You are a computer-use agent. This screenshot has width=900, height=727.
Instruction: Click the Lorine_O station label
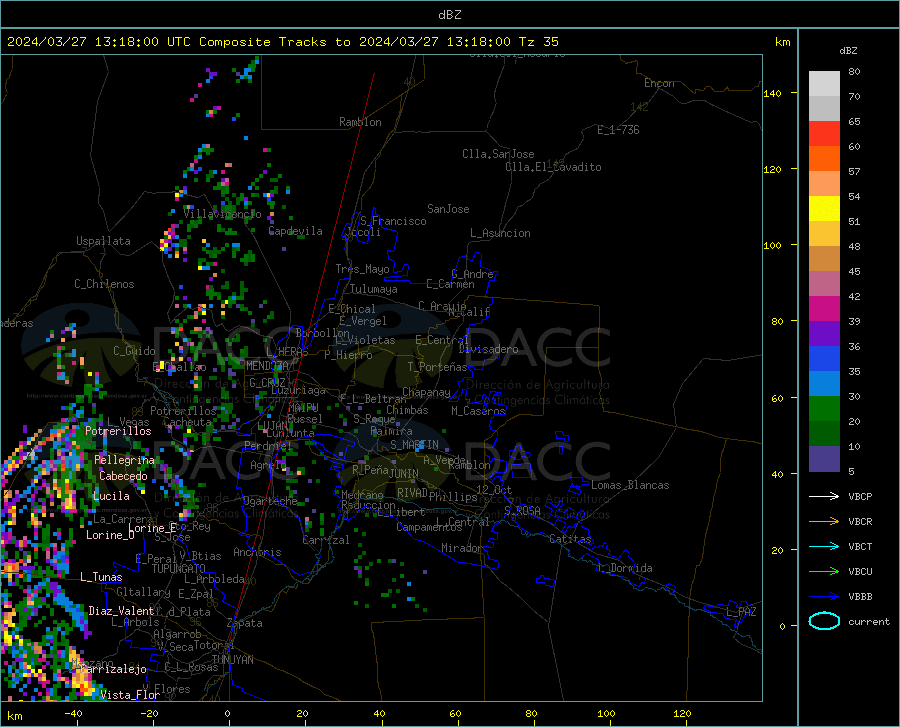(x=110, y=535)
